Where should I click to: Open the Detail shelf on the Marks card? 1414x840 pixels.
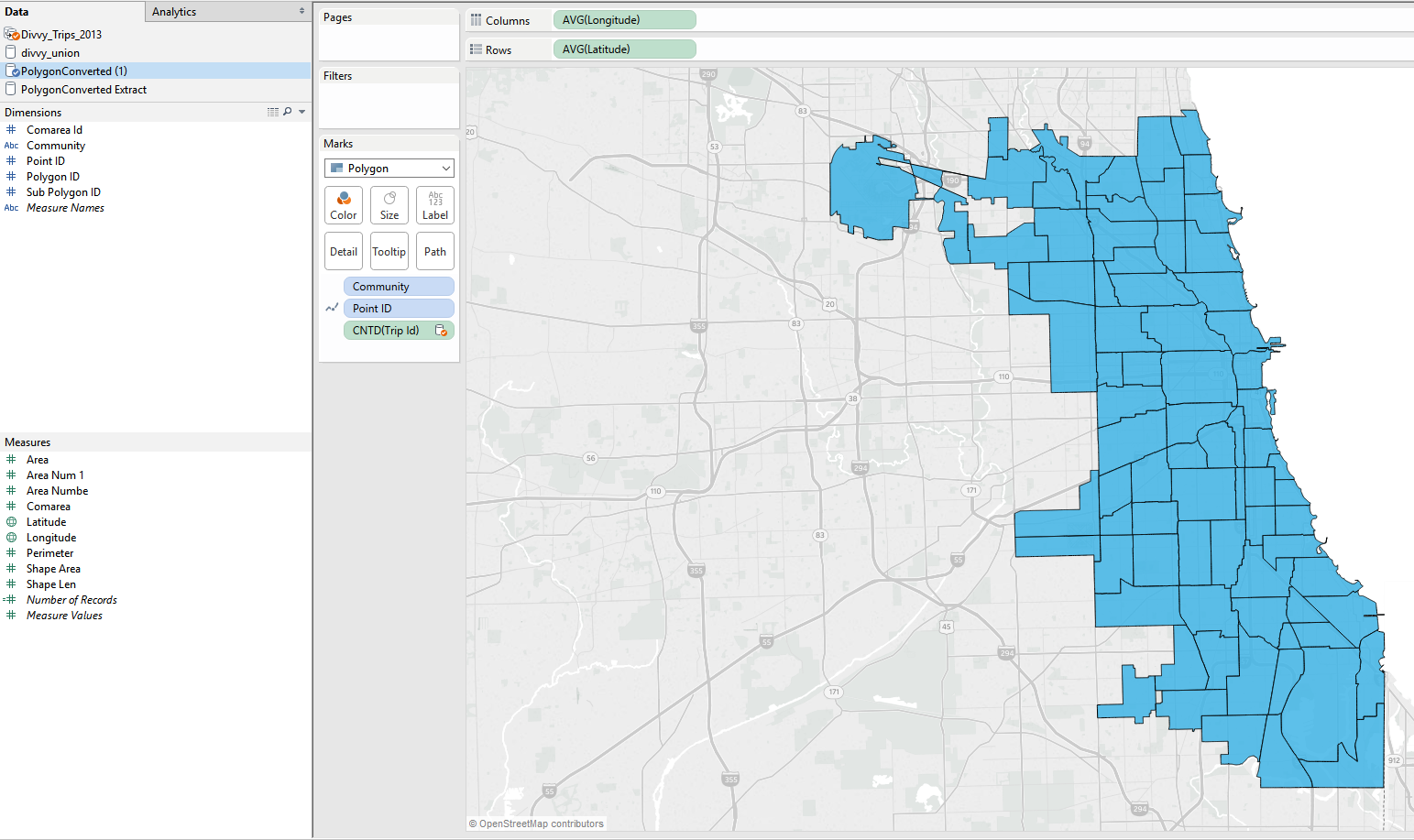tap(343, 250)
